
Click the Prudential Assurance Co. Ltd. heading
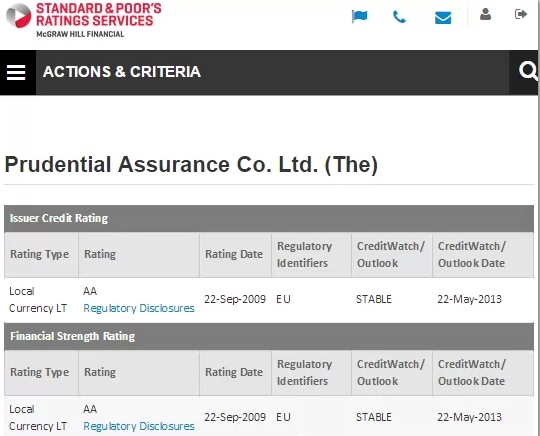click(191, 164)
